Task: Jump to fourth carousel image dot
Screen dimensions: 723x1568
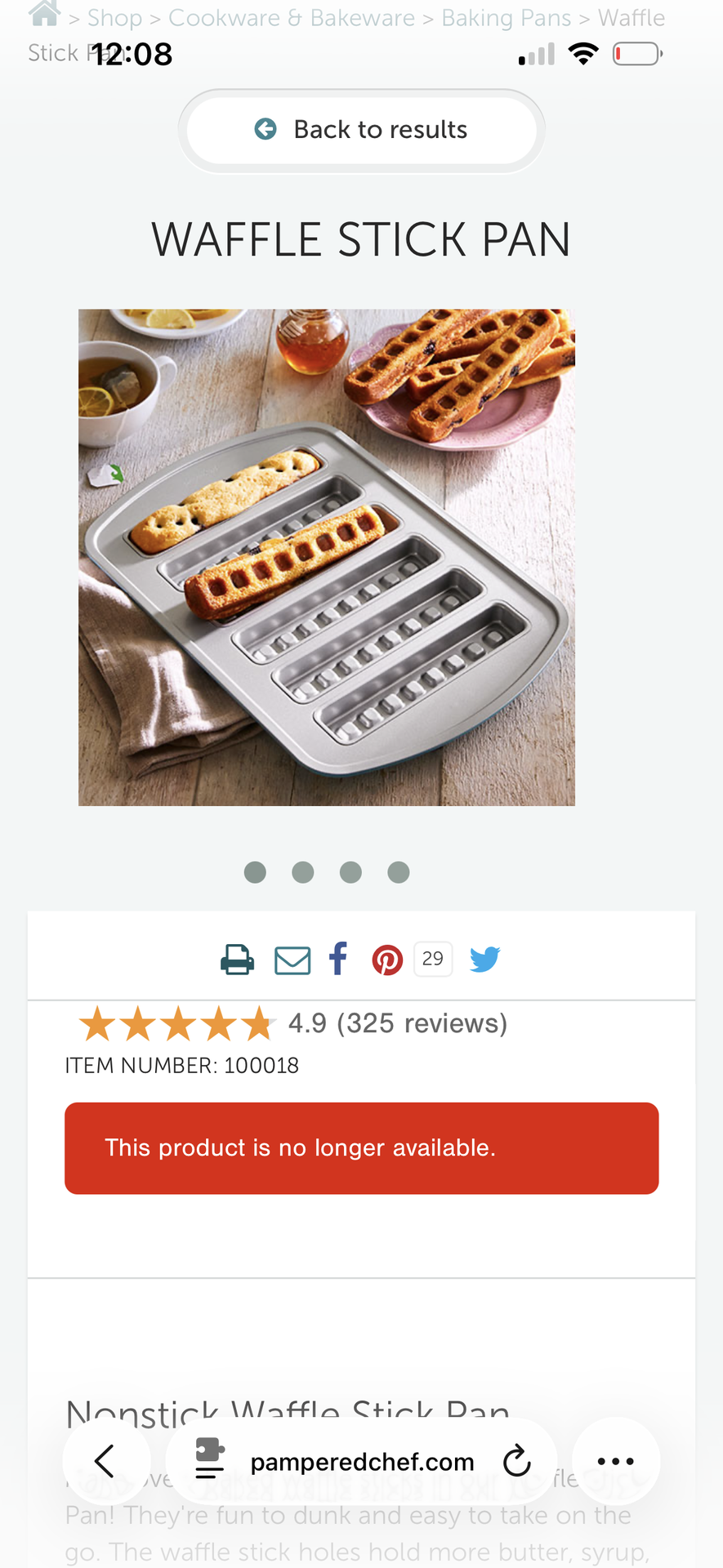Action: pos(399,872)
